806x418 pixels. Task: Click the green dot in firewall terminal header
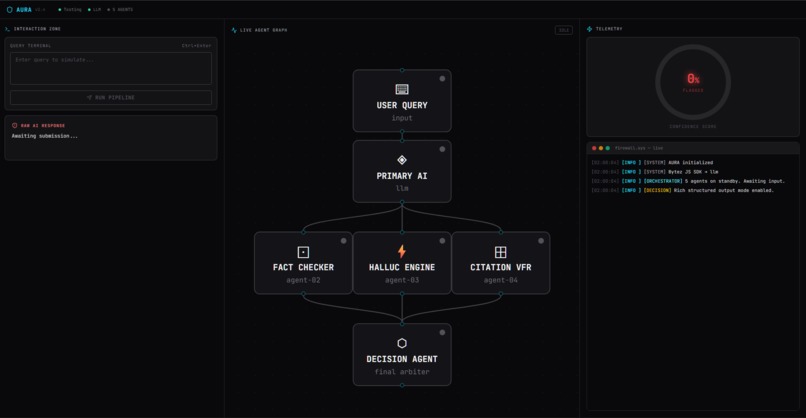(608, 148)
